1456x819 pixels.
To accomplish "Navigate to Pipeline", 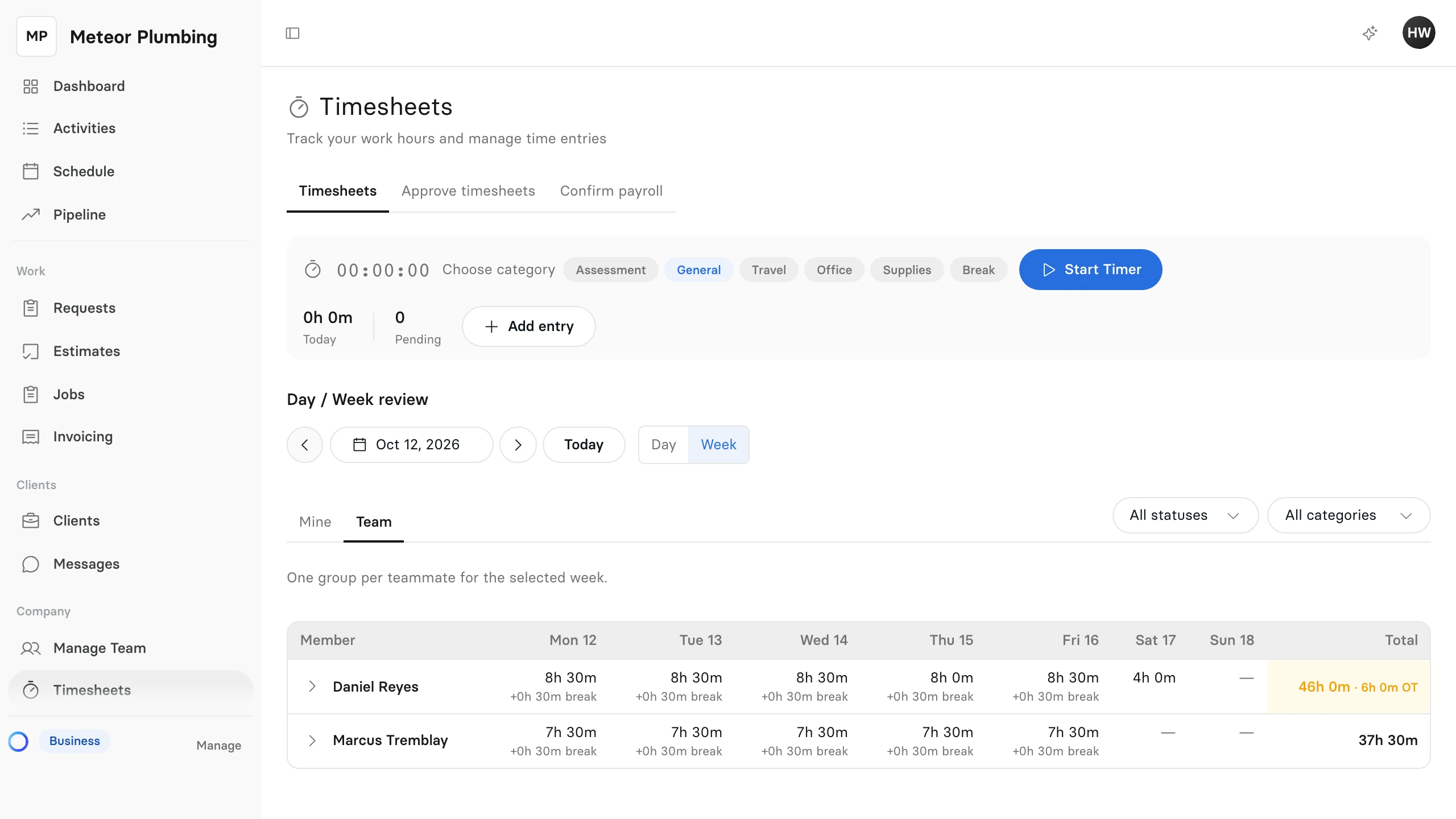I will click(131, 214).
